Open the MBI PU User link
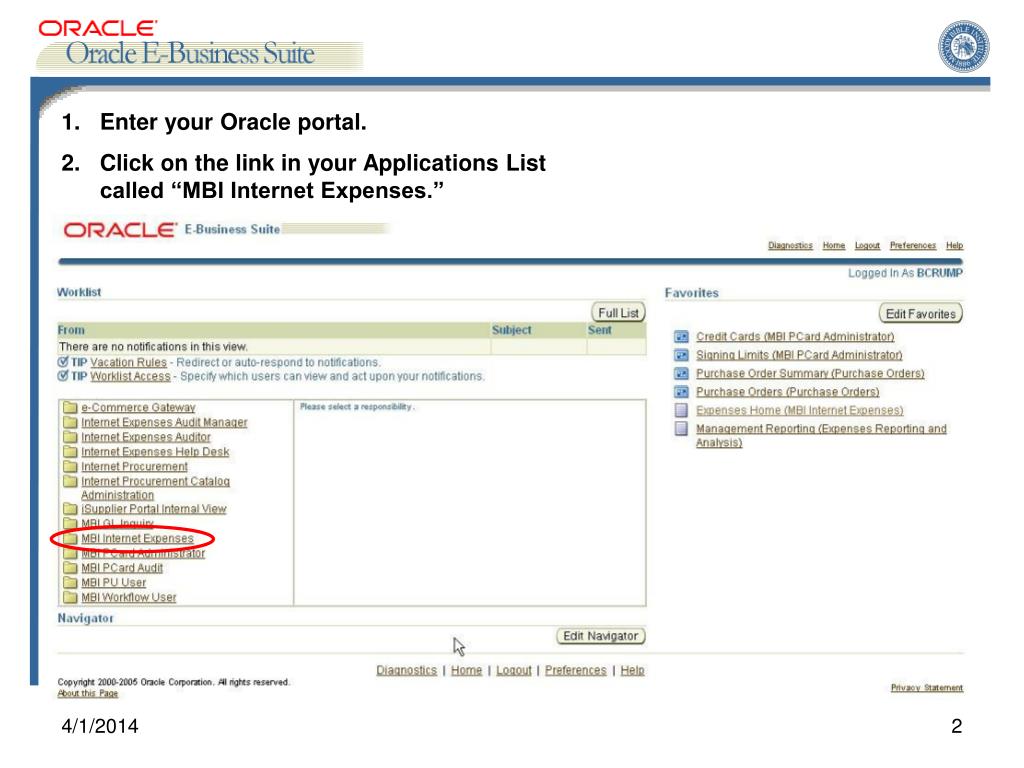The height and width of the screenshot is (768, 1024). pyautogui.click(x=113, y=583)
